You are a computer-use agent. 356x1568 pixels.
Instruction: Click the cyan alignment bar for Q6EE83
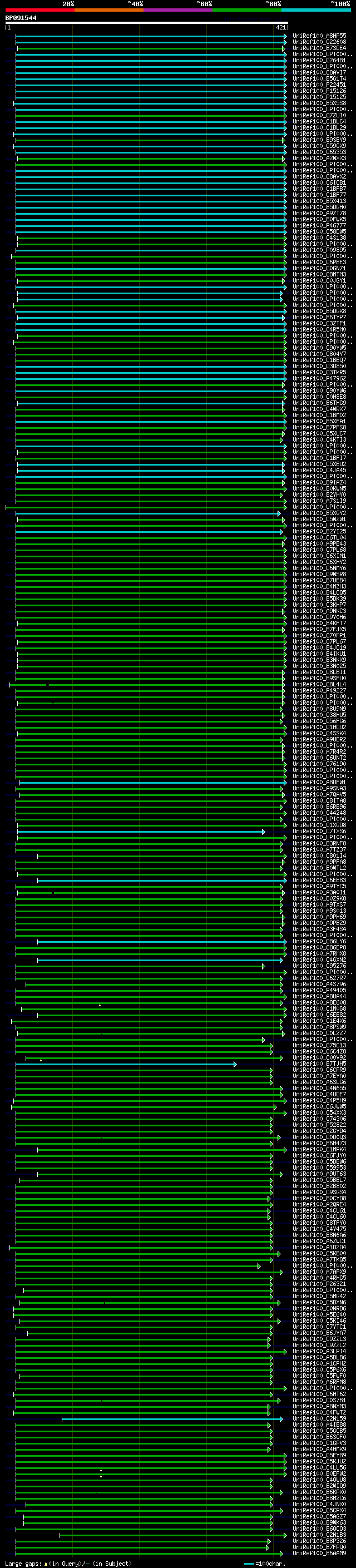tap(161, 880)
